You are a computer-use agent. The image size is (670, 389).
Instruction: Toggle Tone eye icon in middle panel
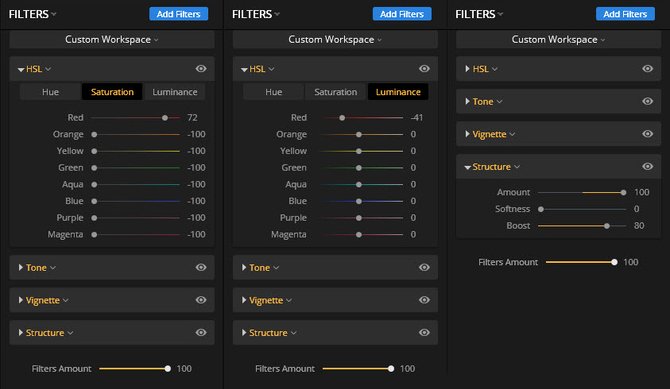click(424, 267)
